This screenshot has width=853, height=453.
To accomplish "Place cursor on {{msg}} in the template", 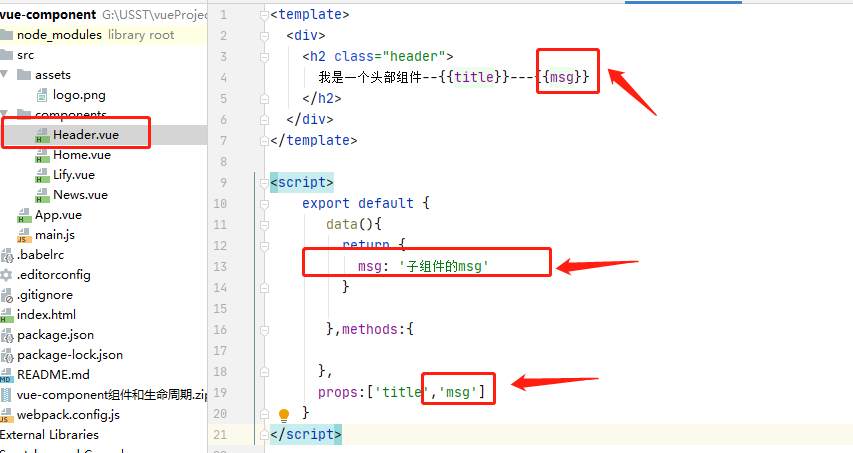I will point(562,77).
